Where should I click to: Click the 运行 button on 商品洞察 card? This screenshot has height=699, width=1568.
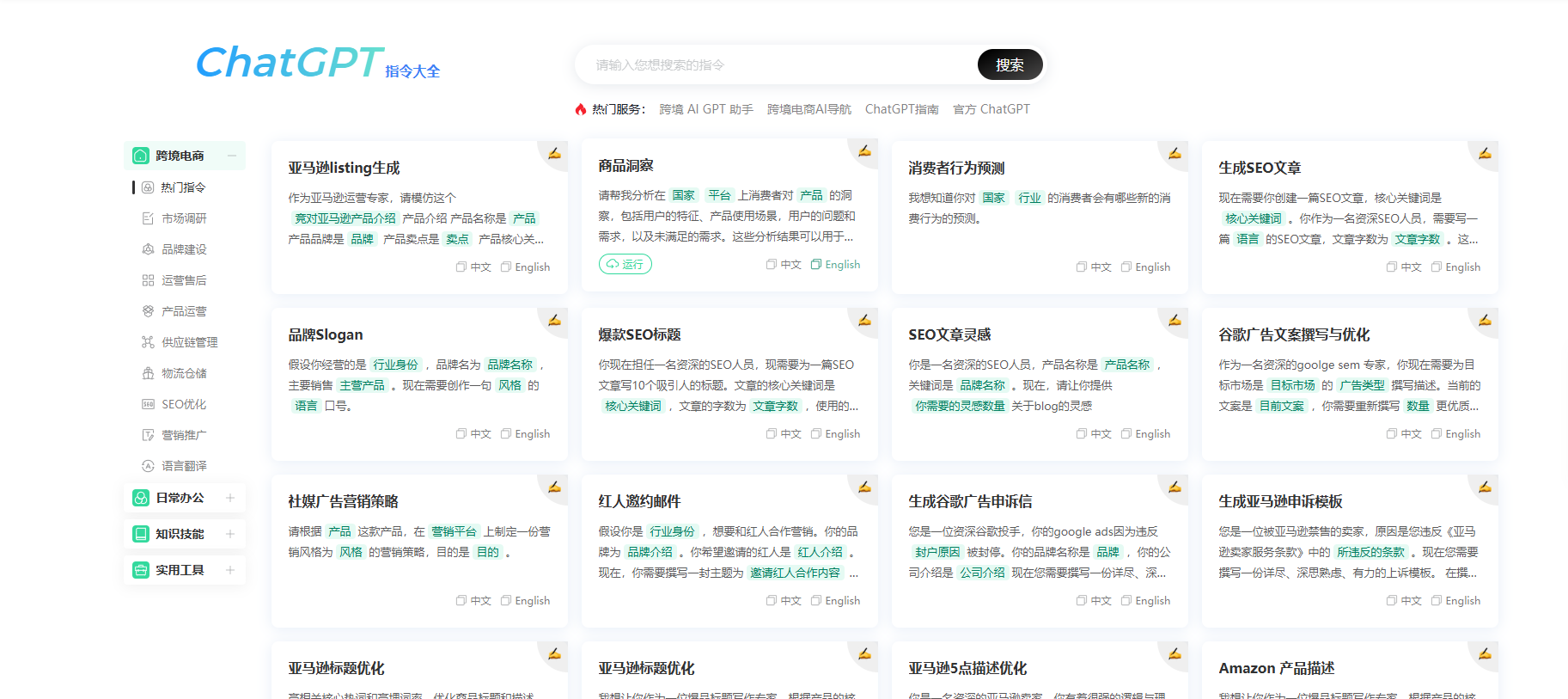[x=625, y=264]
